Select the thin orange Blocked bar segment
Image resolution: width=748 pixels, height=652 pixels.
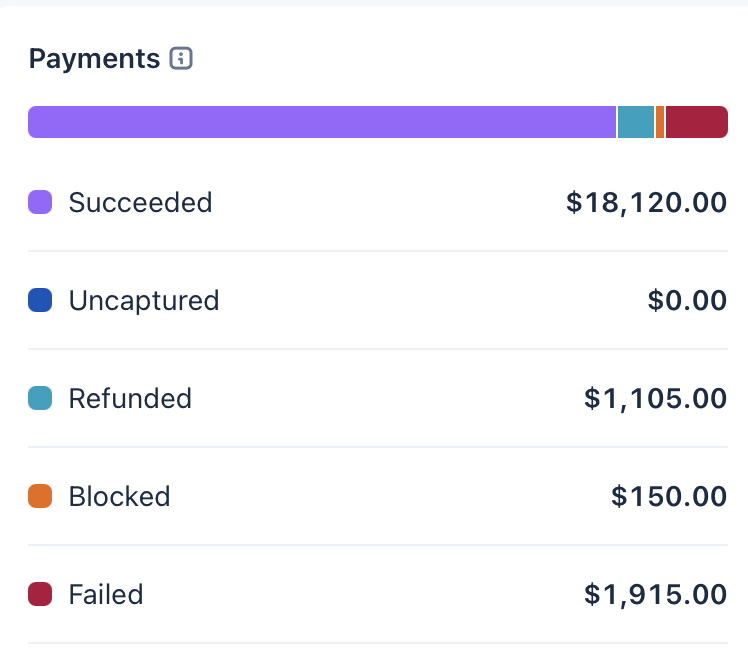pyautogui.click(x=660, y=122)
